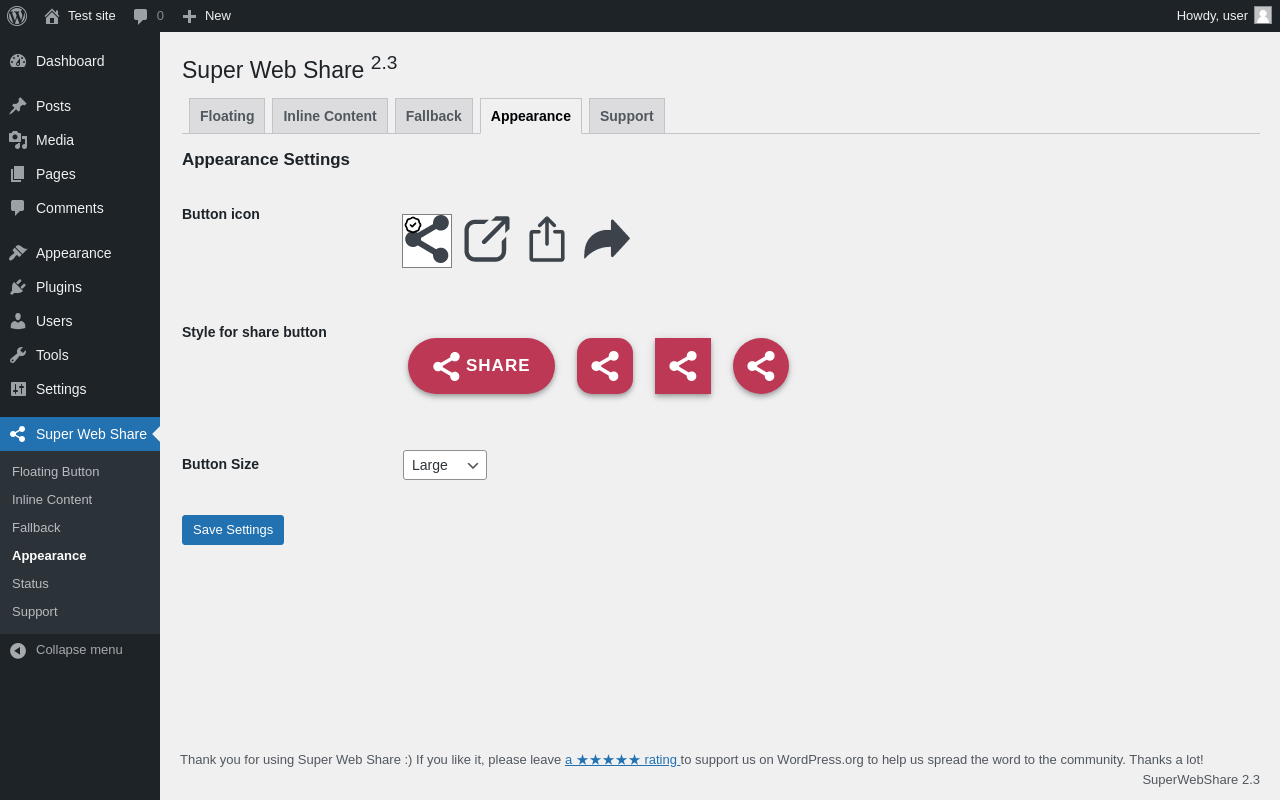Open Plugins menu in sidebar
Screen dimensions: 1280x800
pos(80,287)
